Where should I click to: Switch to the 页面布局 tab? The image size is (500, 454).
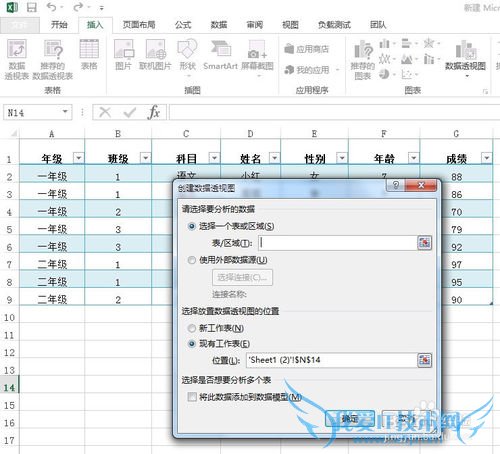[x=139, y=25]
